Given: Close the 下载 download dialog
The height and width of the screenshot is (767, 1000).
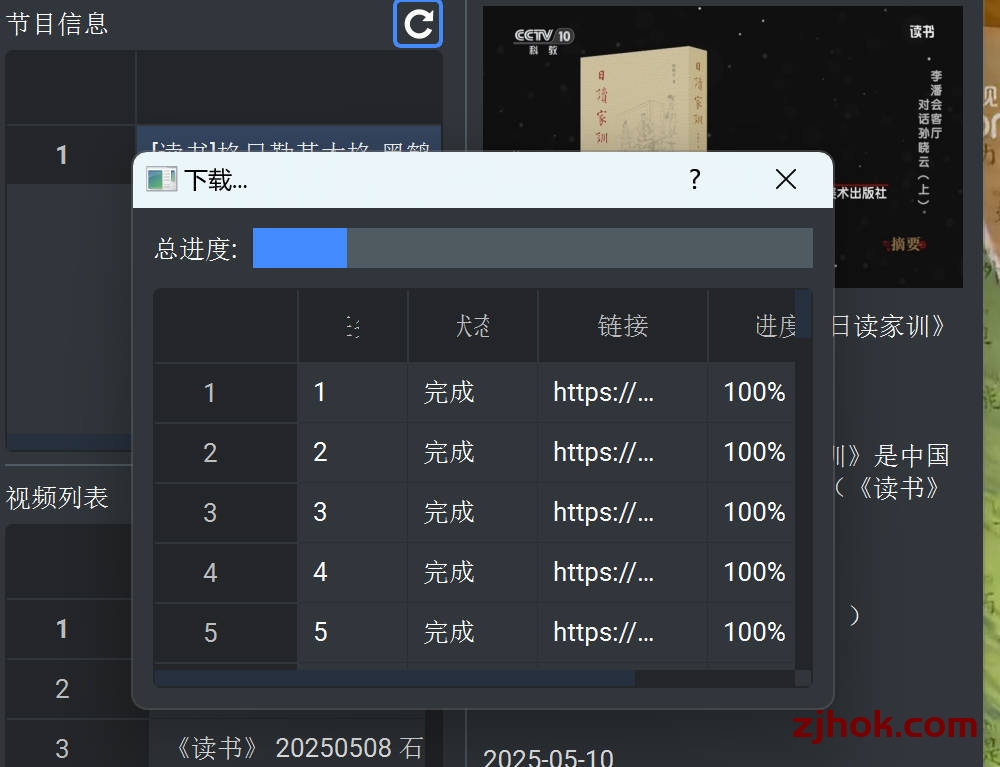Looking at the screenshot, I should (786, 179).
